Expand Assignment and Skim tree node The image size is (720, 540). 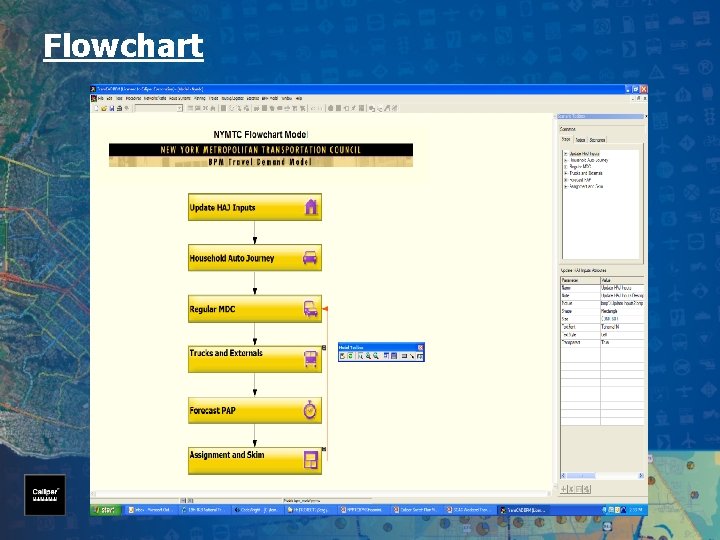[566, 186]
